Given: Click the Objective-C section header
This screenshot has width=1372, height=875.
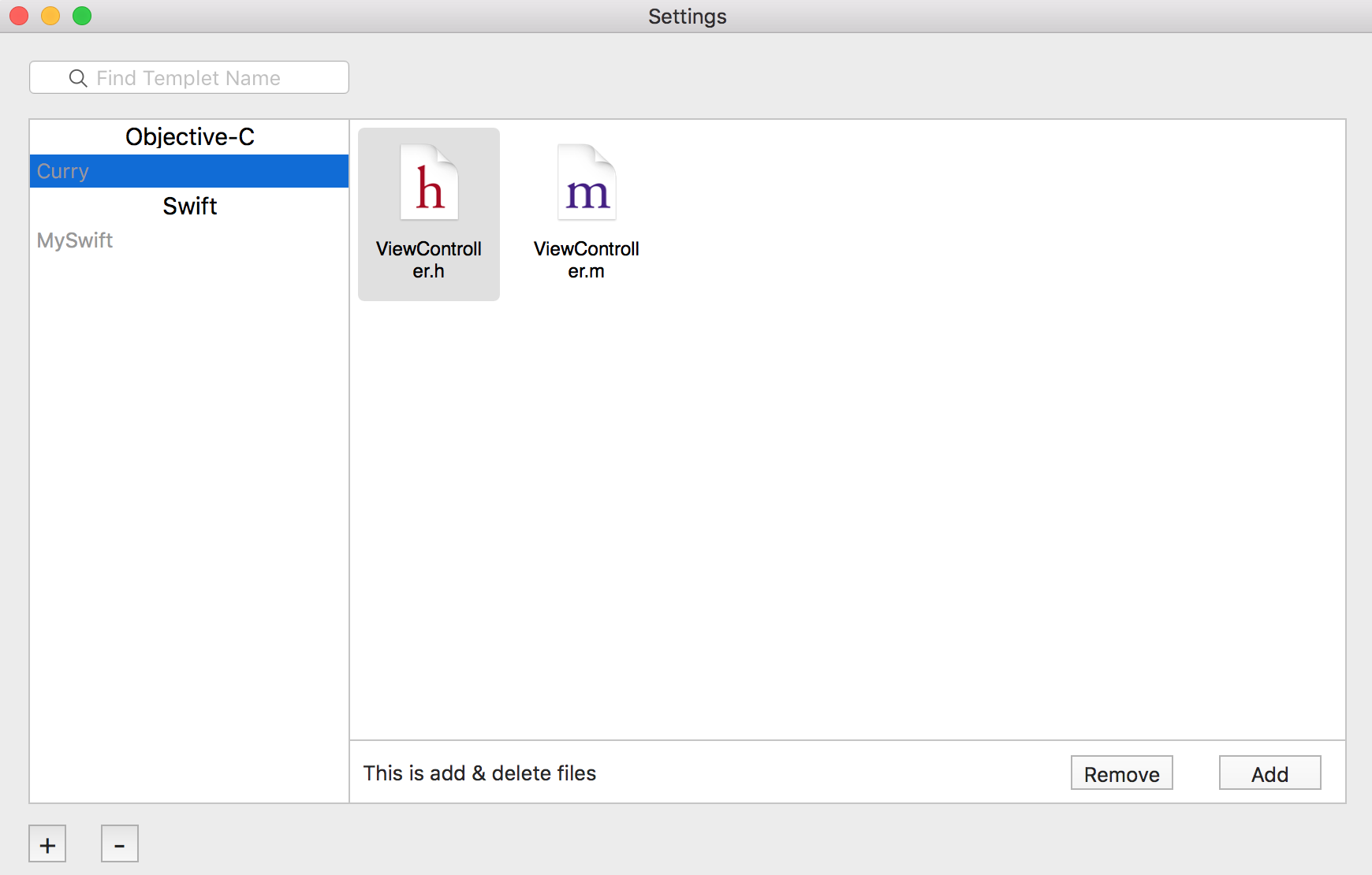Looking at the screenshot, I should click(189, 137).
